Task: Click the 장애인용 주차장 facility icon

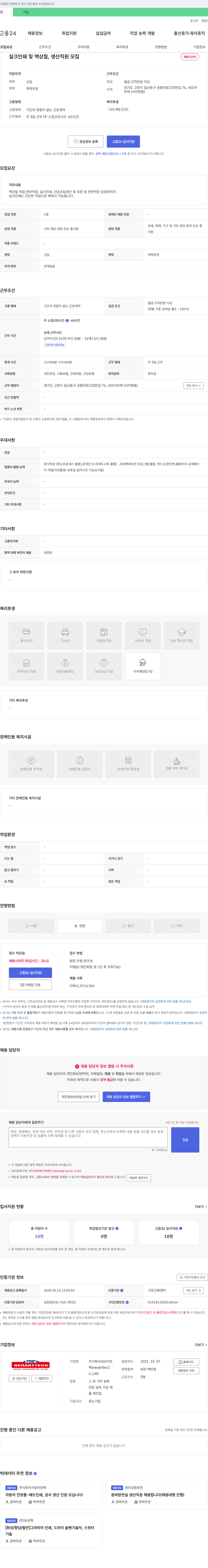Action: [31, 764]
